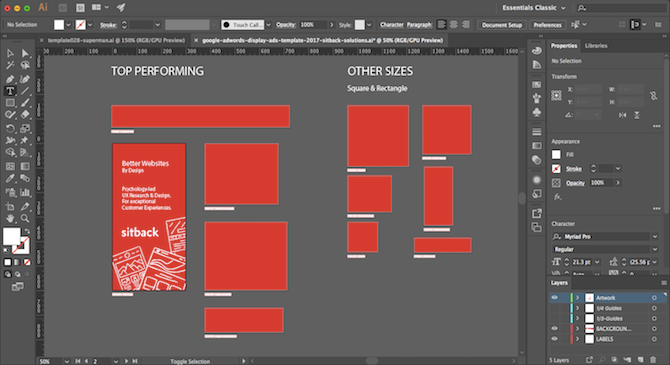Select the Type tool
Image resolution: width=670 pixels, height=365 pixels.
(10, 91)
